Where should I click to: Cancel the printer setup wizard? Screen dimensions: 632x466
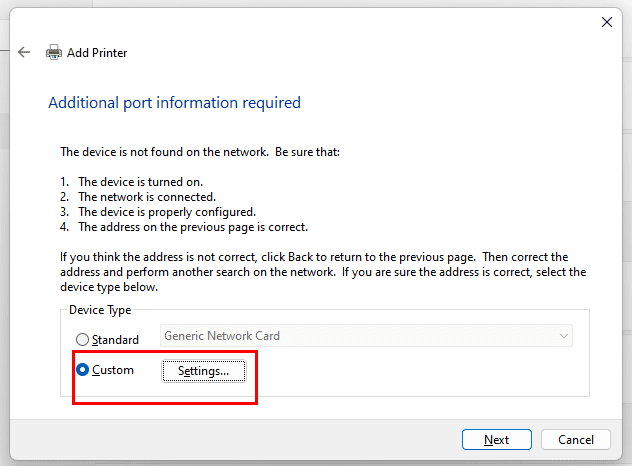[x=576, y=439]
